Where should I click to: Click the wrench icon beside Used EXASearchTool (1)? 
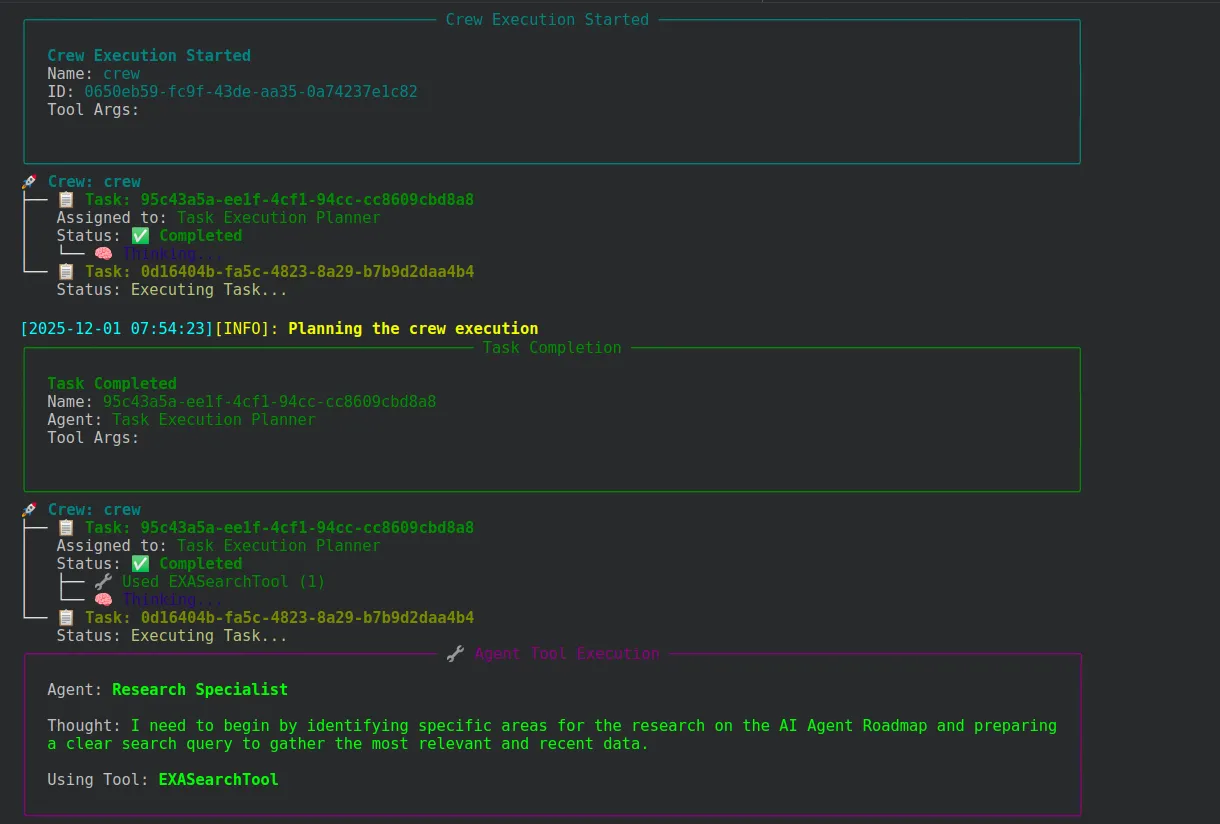103,582
